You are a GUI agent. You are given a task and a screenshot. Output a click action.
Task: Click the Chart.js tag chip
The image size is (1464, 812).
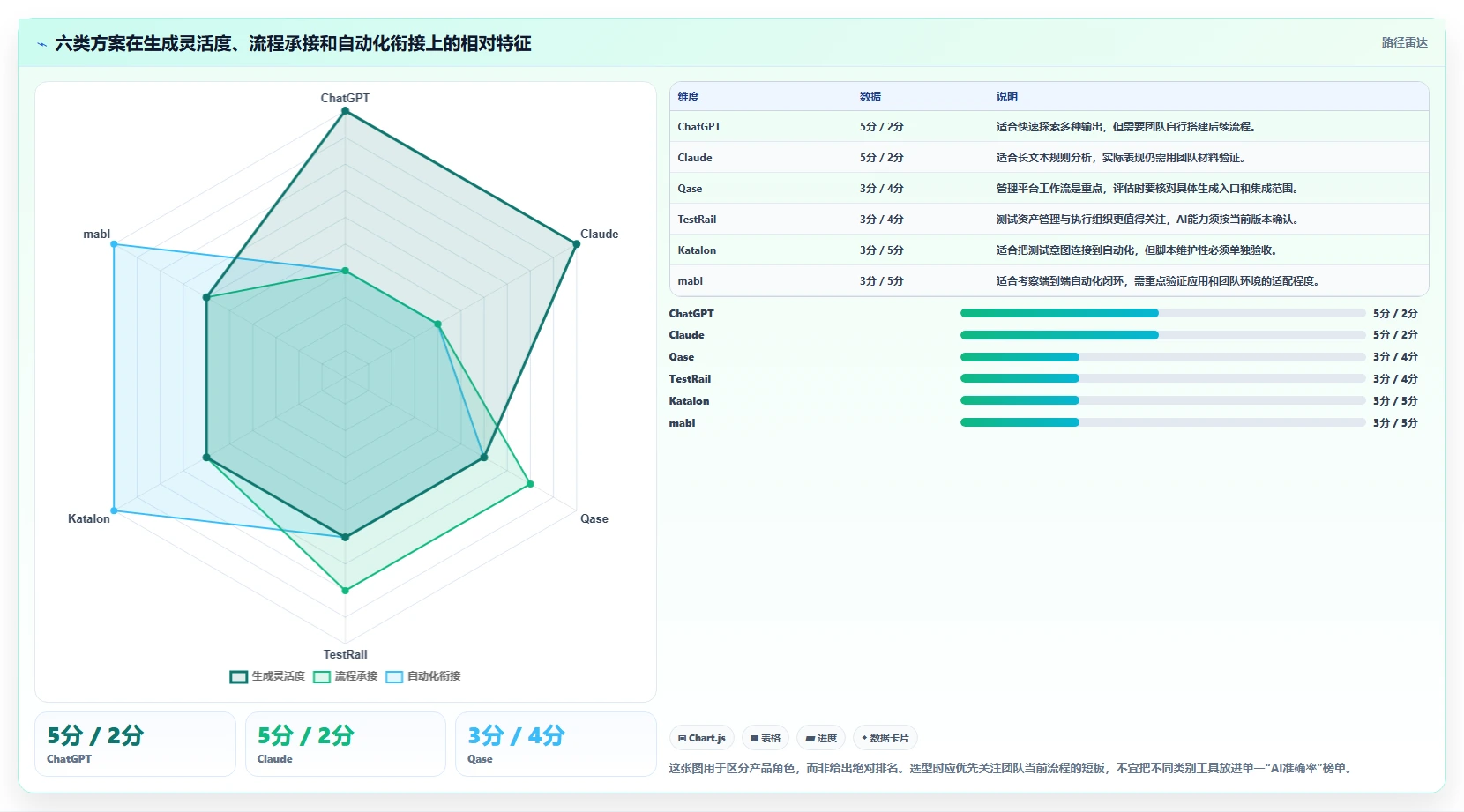point(702,738)
